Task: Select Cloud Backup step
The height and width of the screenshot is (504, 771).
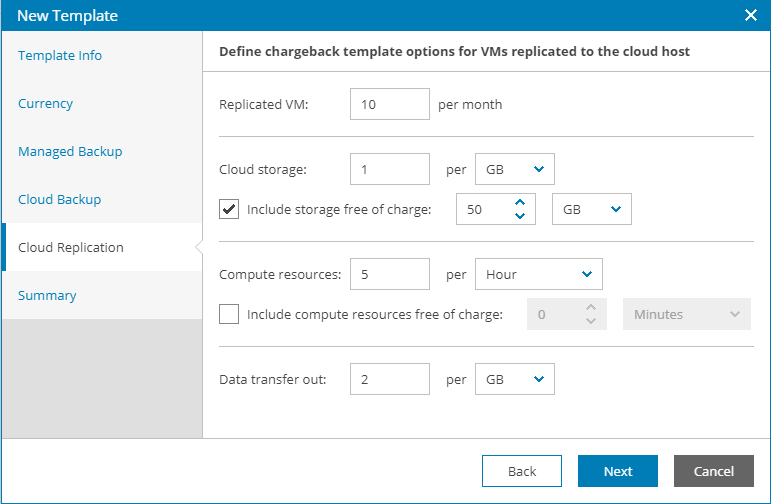Action: 60,200
